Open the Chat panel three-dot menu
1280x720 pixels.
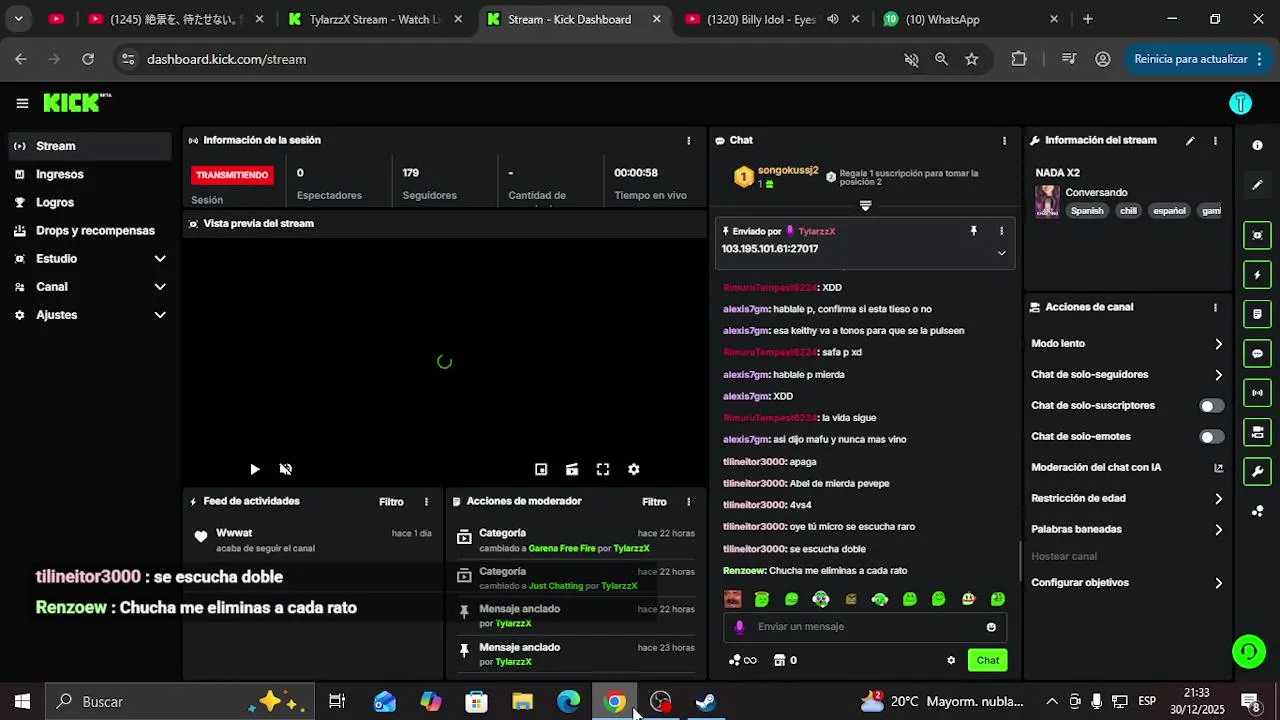1004,141
